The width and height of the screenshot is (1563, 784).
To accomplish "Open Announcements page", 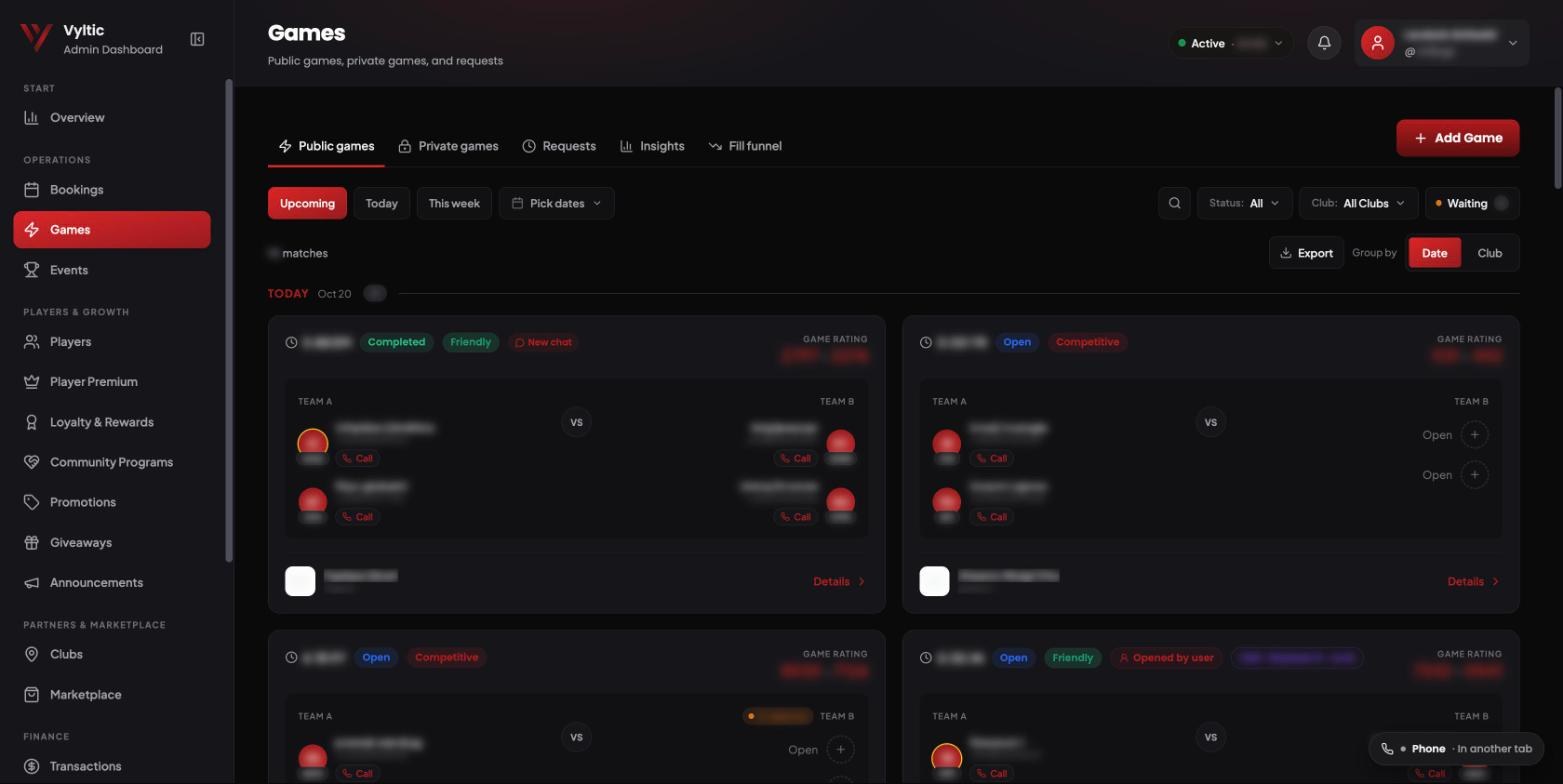I will click(112, 582).
